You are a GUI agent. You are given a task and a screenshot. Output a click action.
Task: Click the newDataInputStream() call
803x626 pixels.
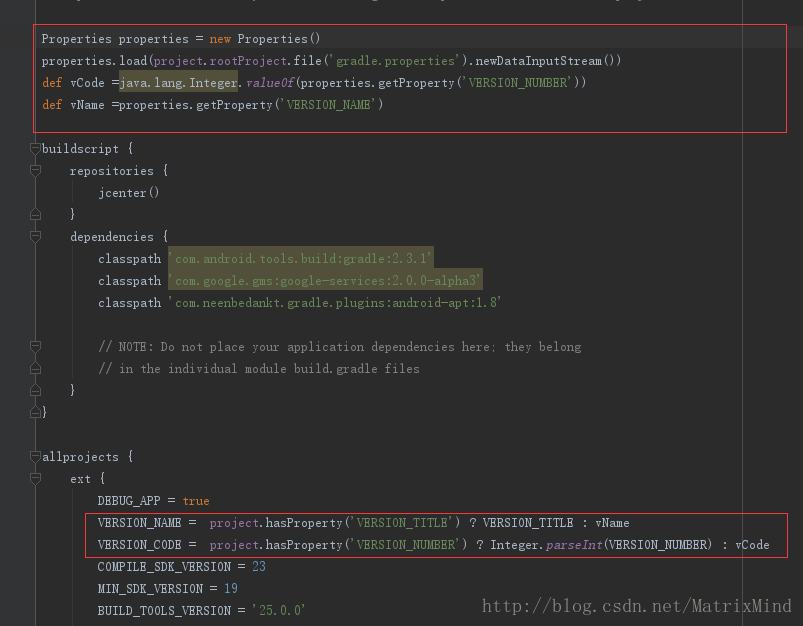pyautogui.click(x=548, y=61)
